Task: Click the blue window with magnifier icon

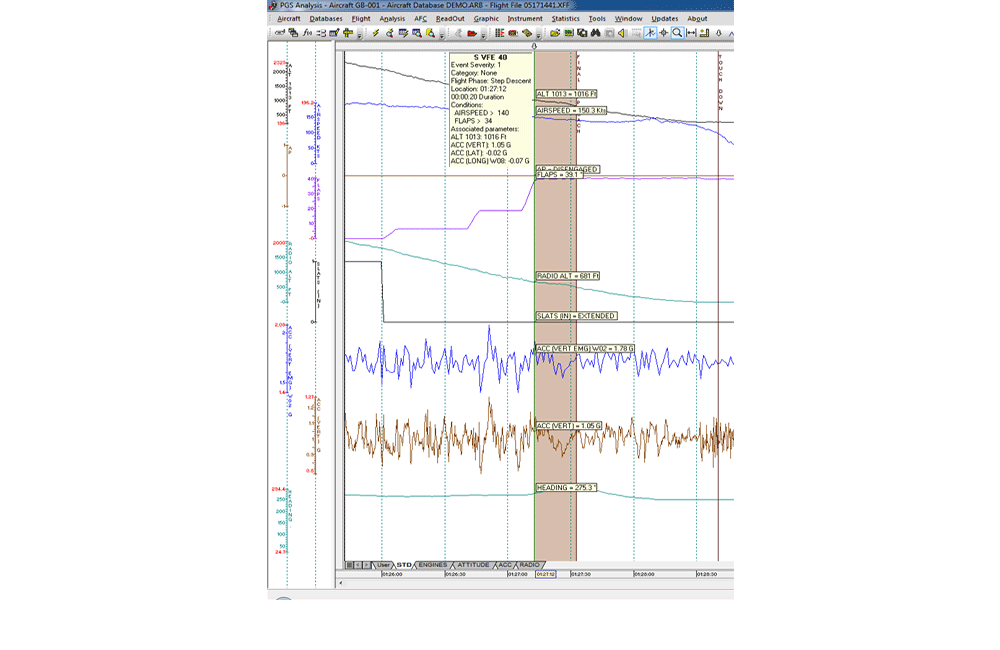Action: [417, 33]
